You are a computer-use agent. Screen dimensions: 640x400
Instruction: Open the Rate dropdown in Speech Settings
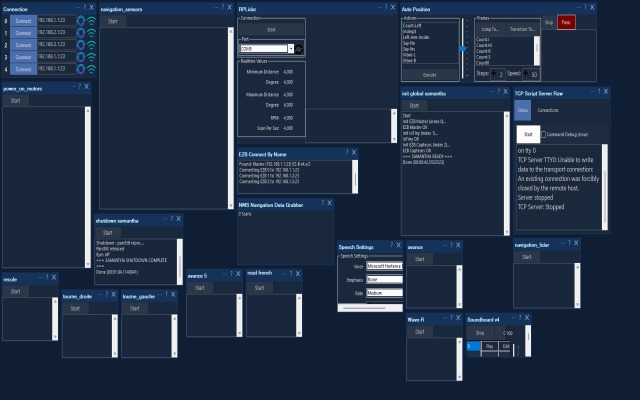tap(384, 293)
